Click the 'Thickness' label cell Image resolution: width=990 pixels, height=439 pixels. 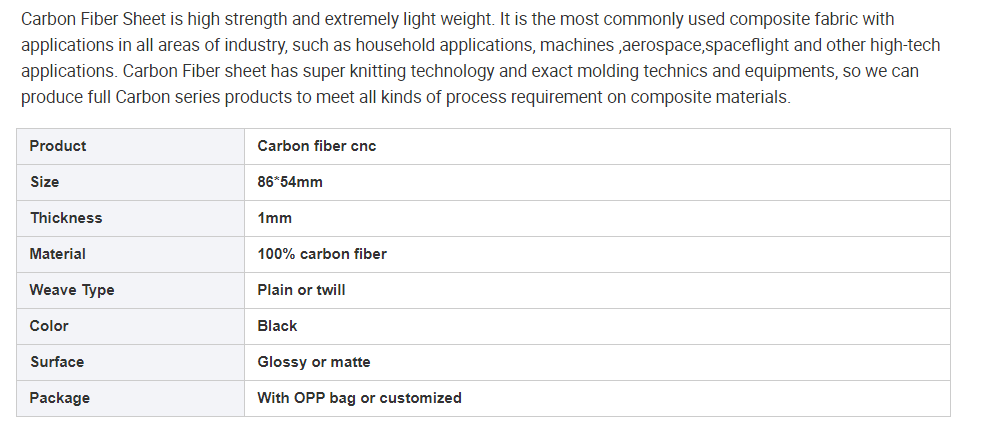click(66, 218)
